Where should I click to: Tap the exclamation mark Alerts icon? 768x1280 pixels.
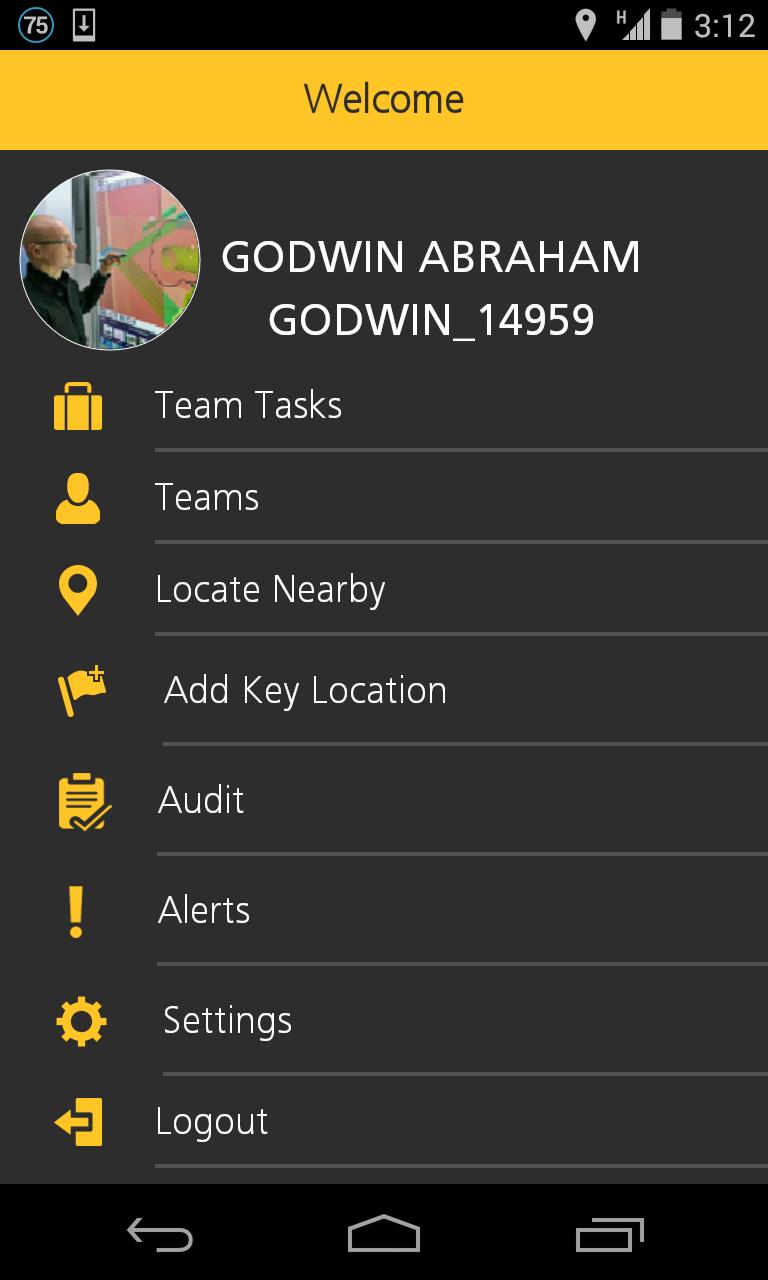coord(76,911)
